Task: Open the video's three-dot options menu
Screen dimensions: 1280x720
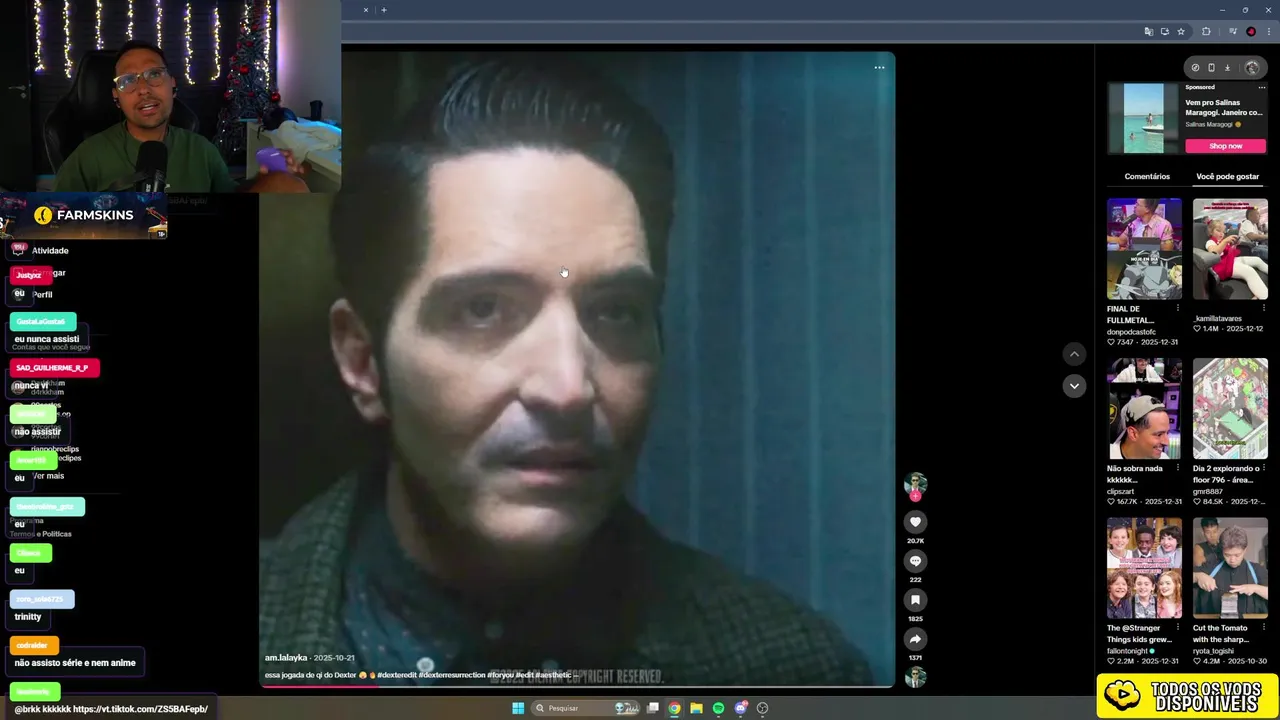Action: pyautogui.click(x=879, y=68)
